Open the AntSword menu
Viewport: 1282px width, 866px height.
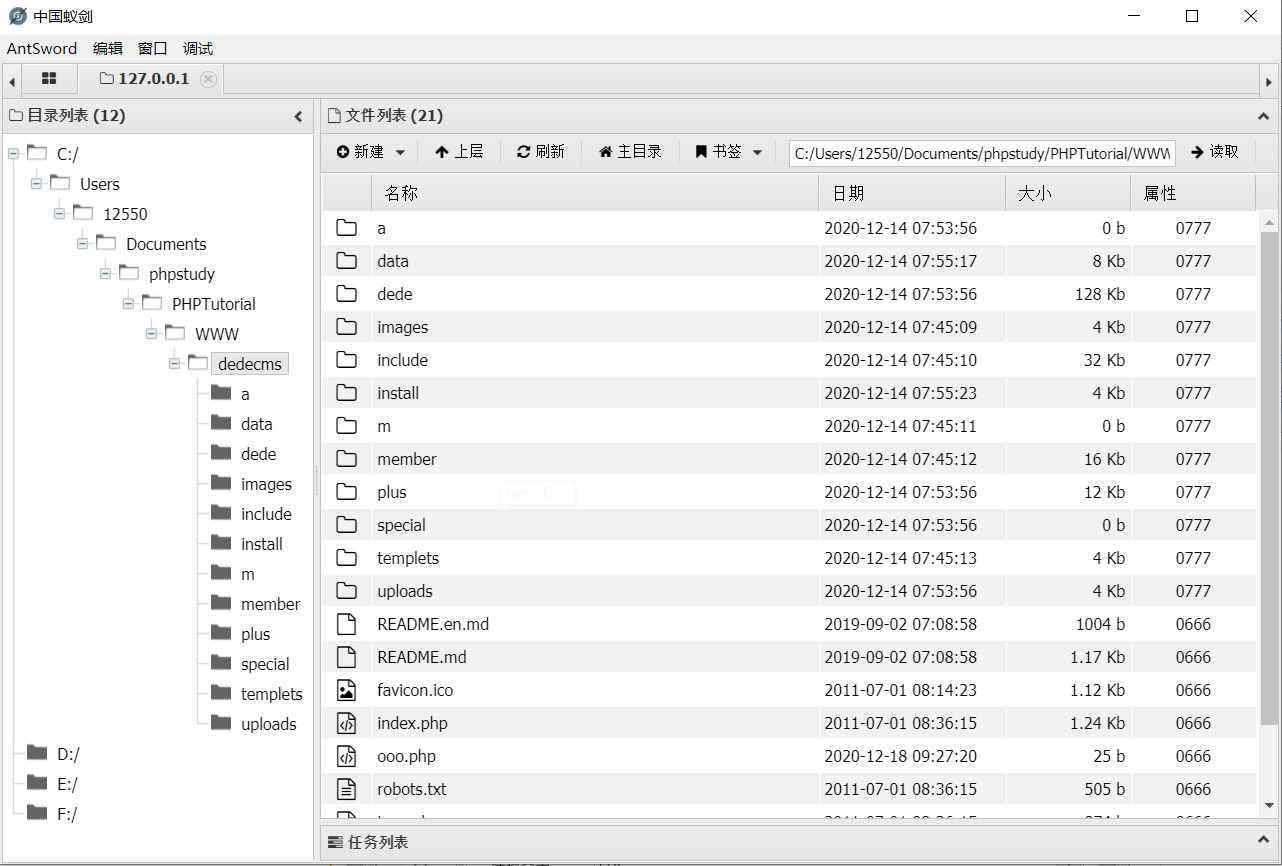42,48
